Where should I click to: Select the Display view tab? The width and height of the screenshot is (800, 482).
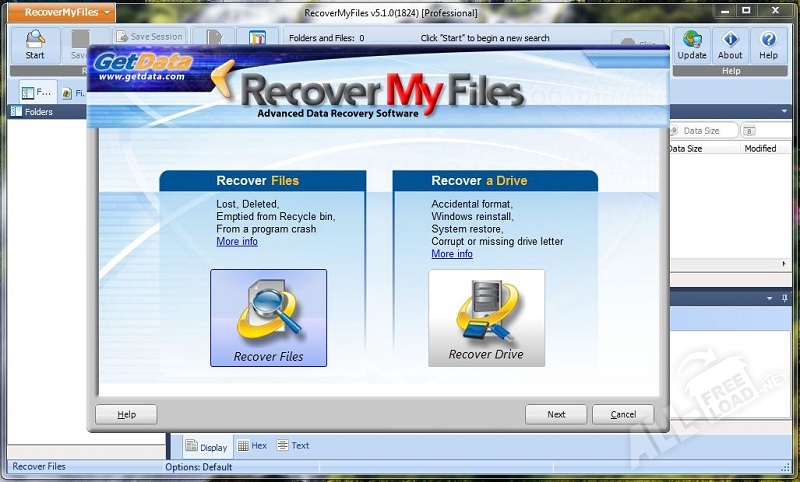point(206,447)
